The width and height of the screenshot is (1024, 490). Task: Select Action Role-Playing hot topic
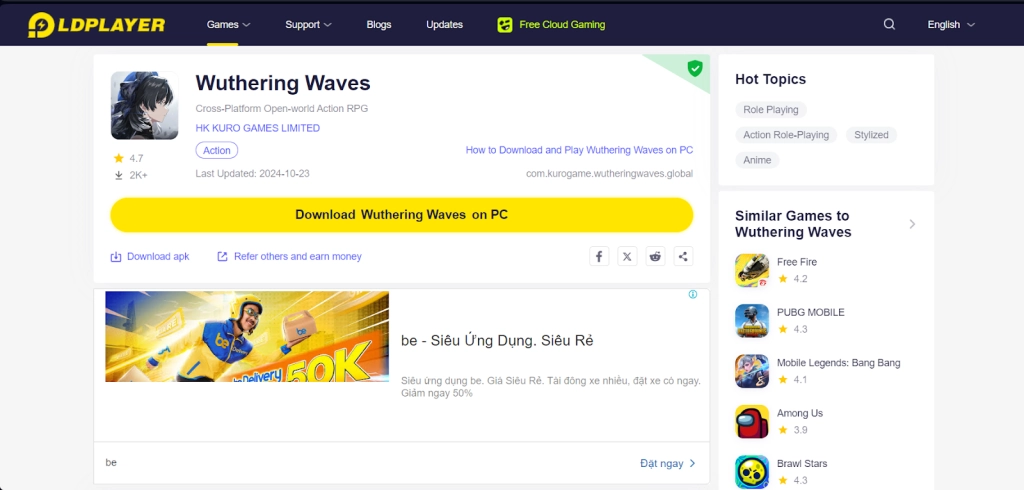(x=786, y=135)
